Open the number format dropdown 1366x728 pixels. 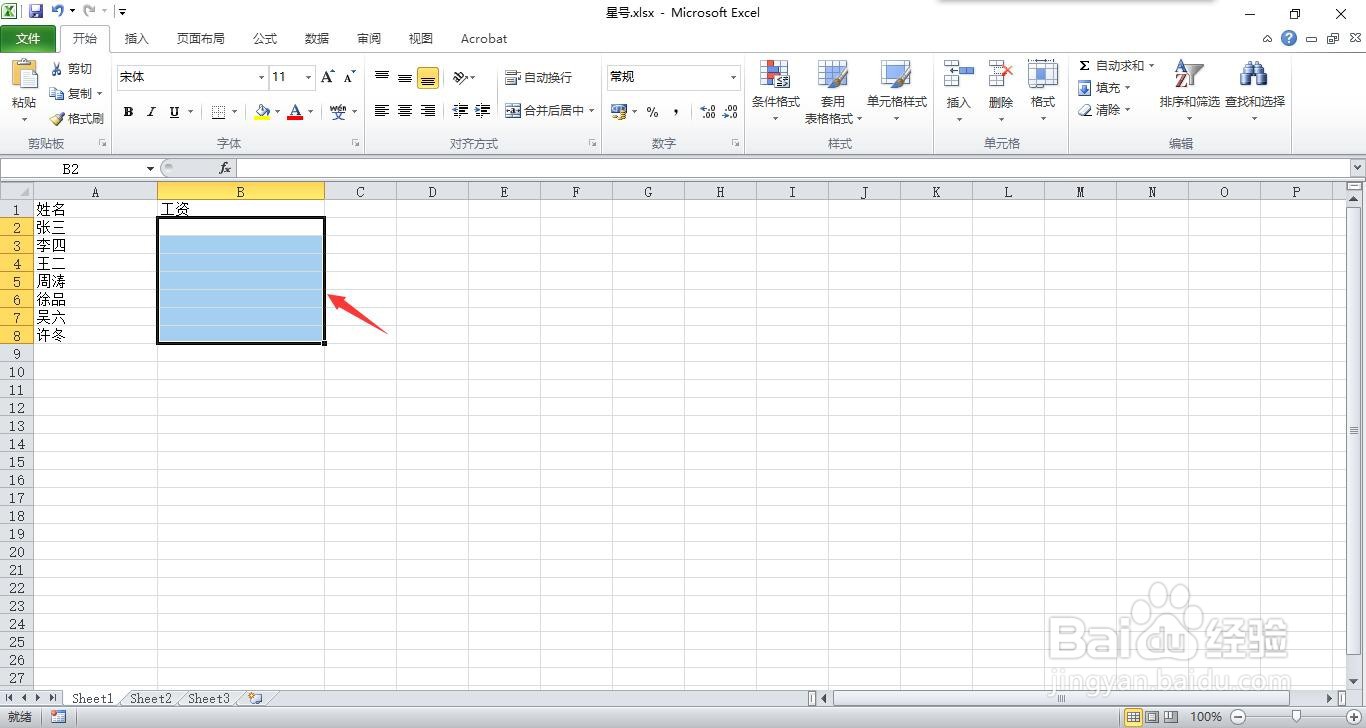coord(733,77)
